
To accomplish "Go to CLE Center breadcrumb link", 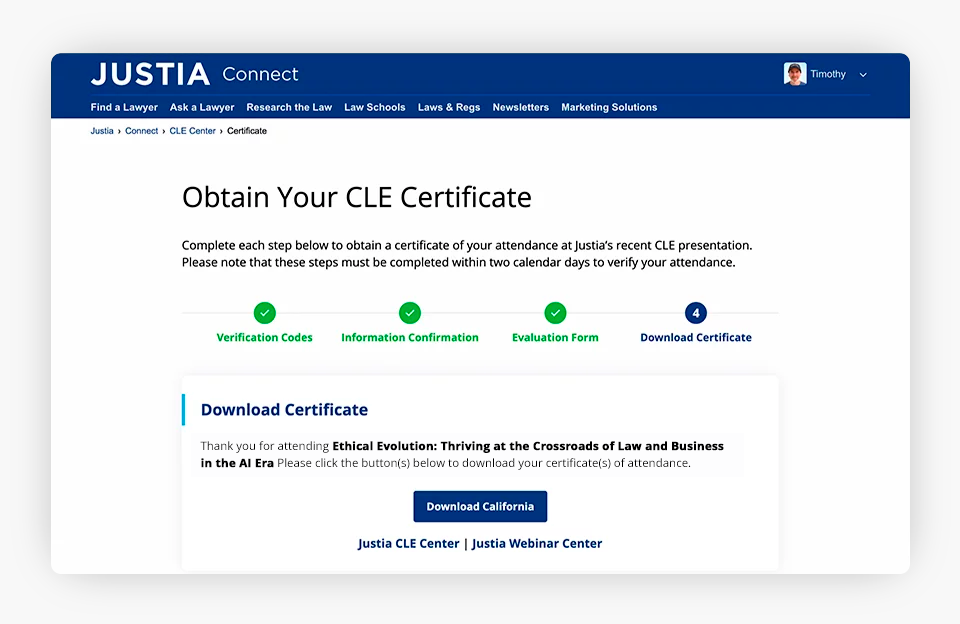I will click(192, 131).
